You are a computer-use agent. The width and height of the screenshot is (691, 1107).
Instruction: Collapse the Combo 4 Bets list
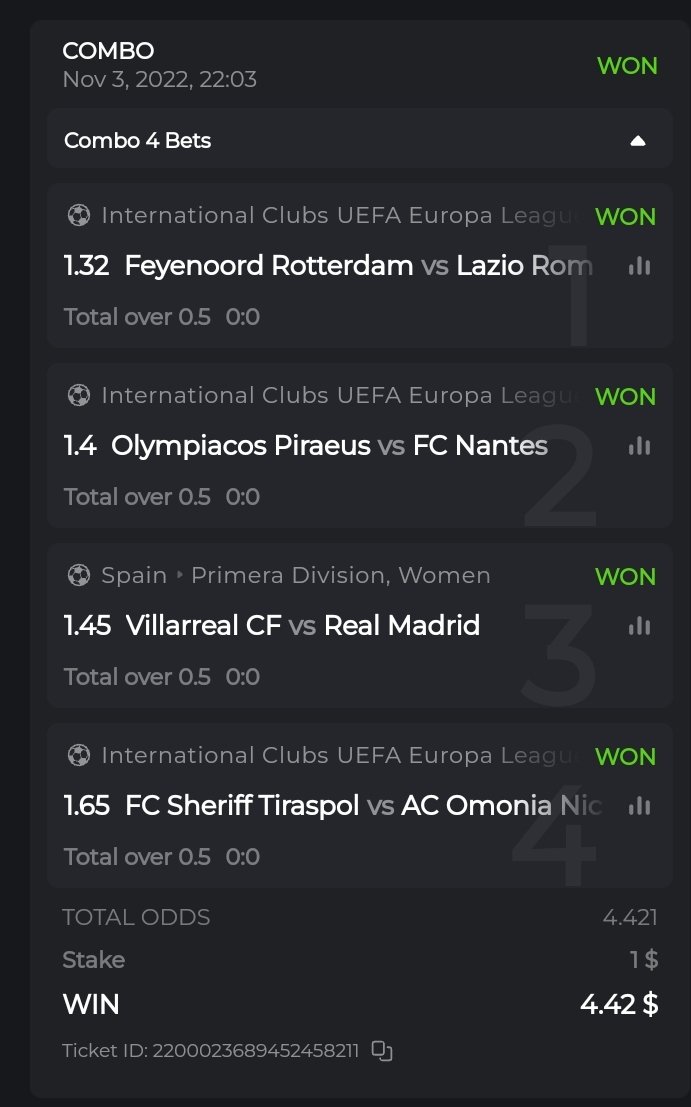[638, 141]
